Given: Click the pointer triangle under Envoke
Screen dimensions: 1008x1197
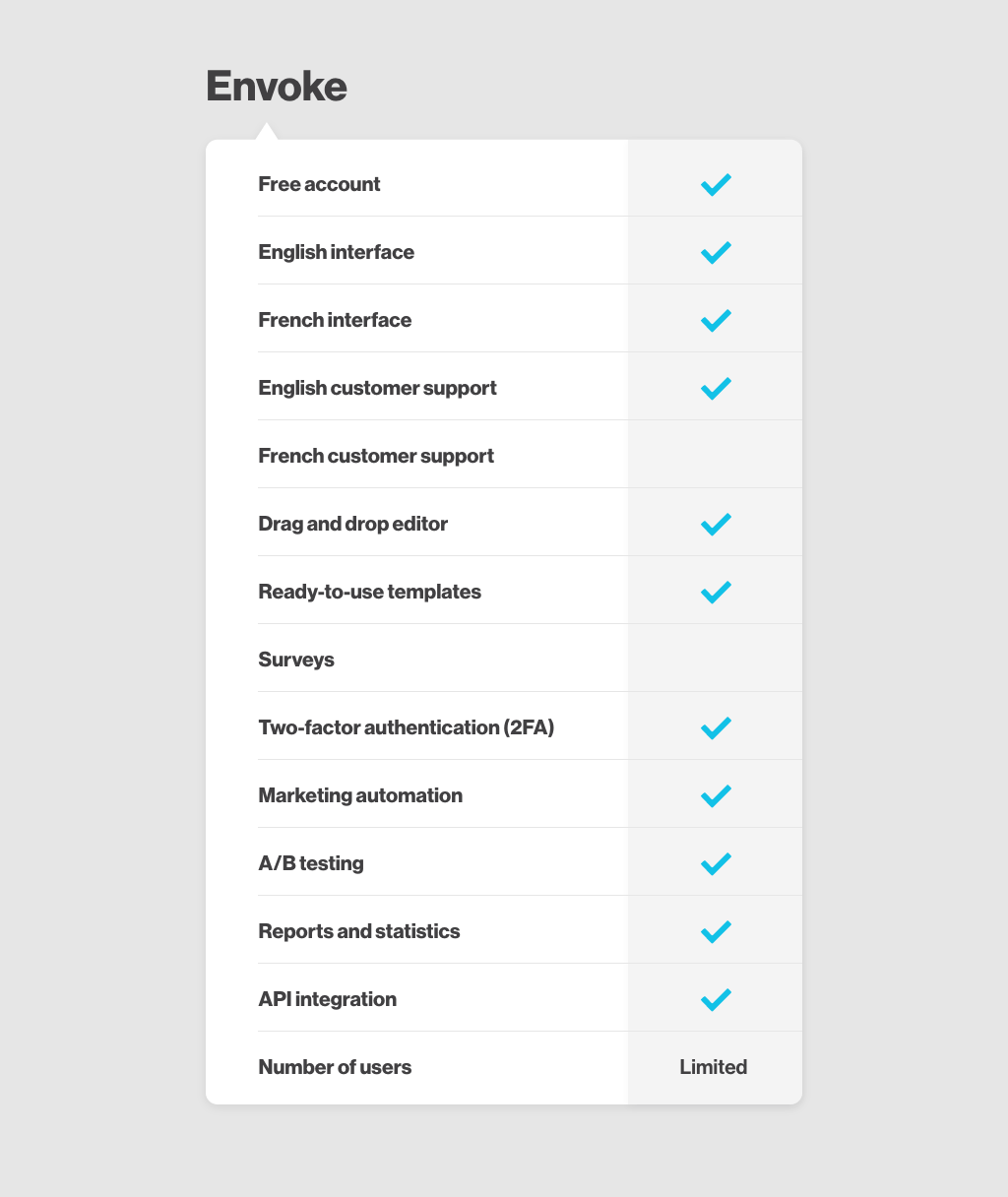Looking at the screenshot, I should [266, 132].
